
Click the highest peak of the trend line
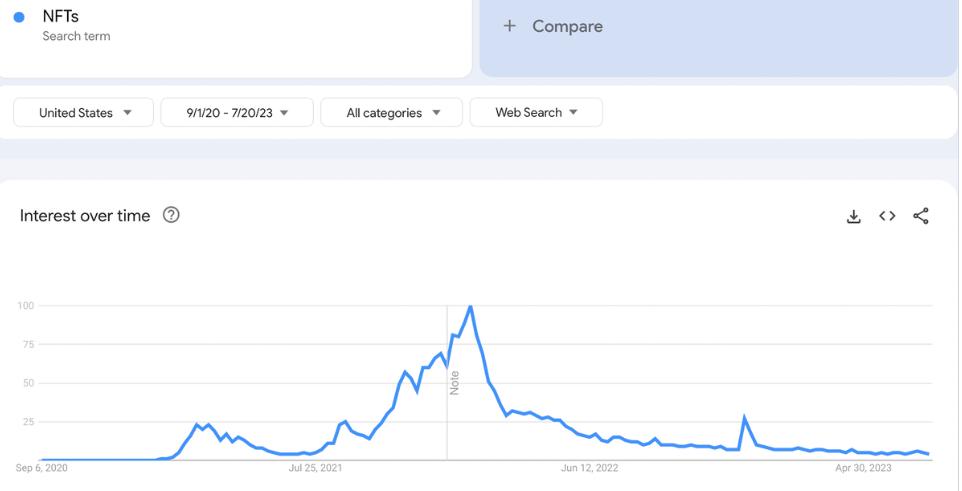(x=470, y=307)
